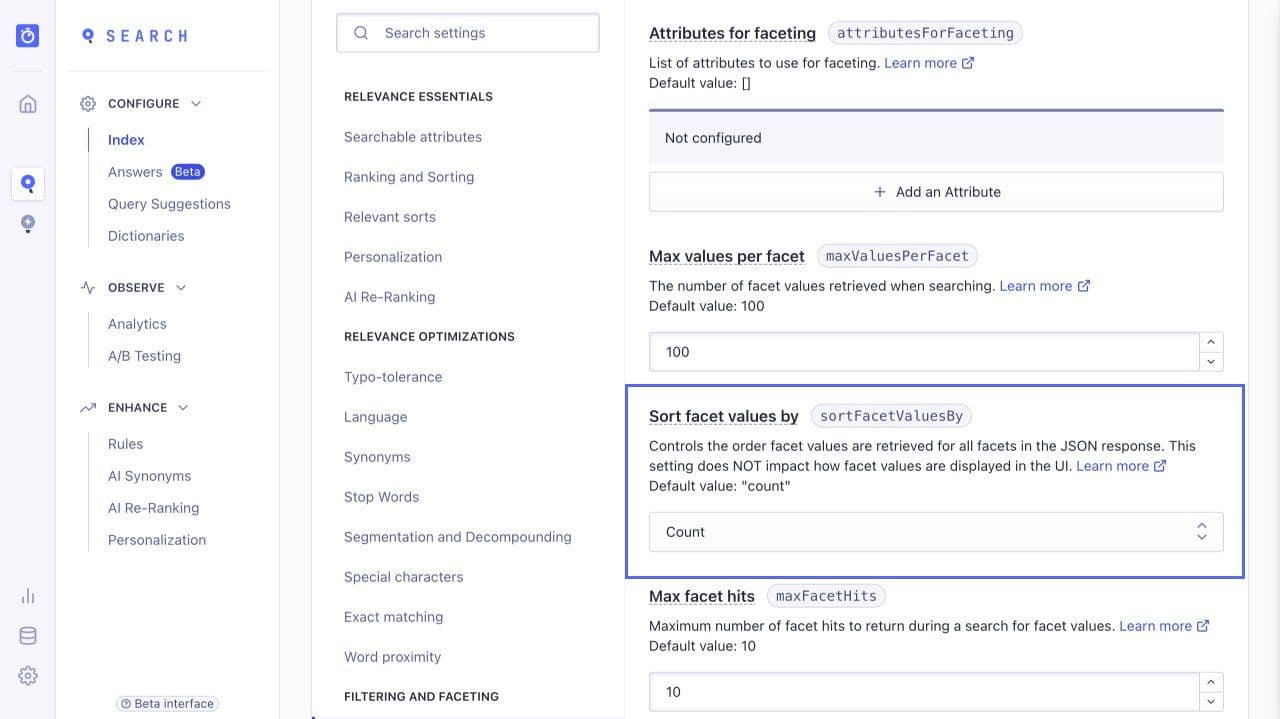Go to Synonyms settings

point(377,457)
